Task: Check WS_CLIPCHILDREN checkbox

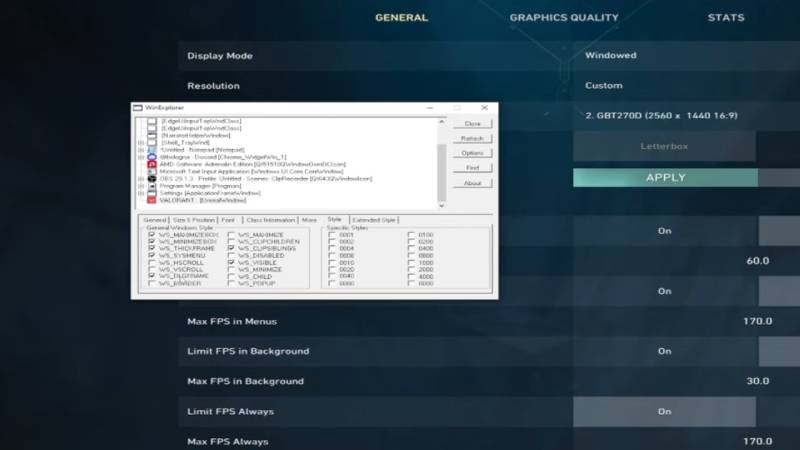Action: [x=231, y=241]
